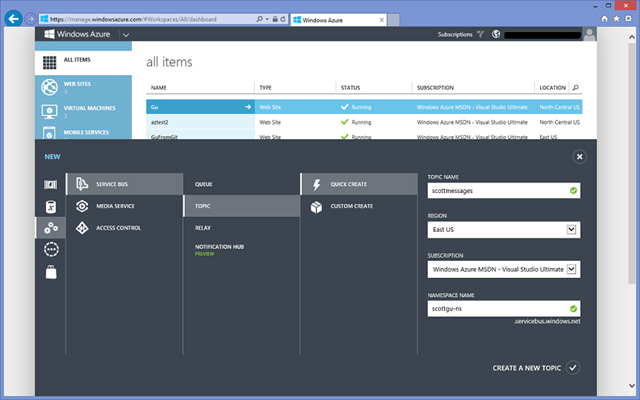
Task: Click the table search magnifier icon
Action: (x=576, y=87)
